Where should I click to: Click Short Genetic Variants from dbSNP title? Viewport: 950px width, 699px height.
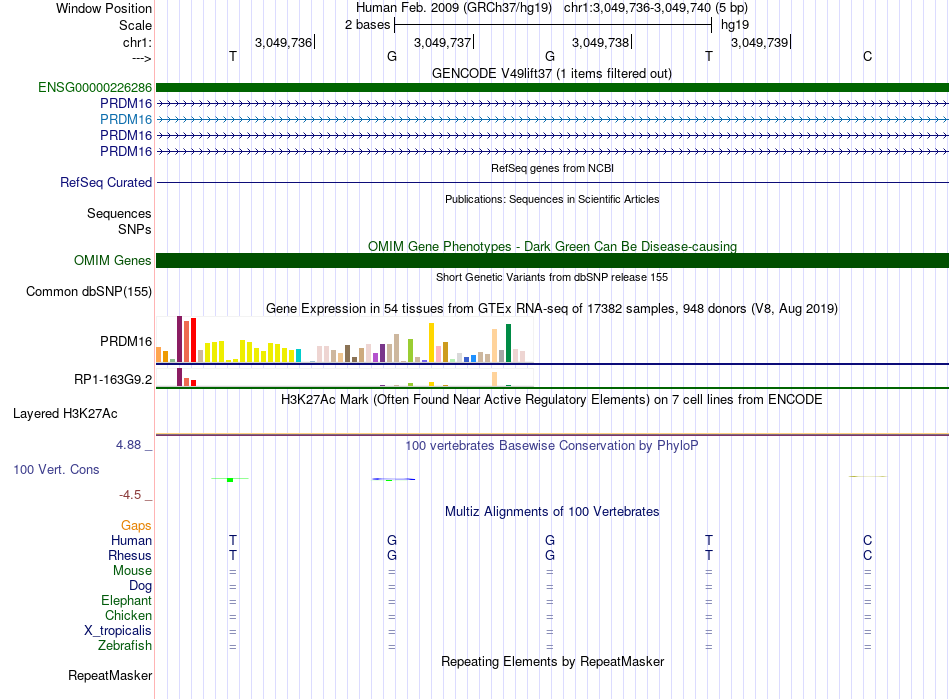tap(552, 277)
